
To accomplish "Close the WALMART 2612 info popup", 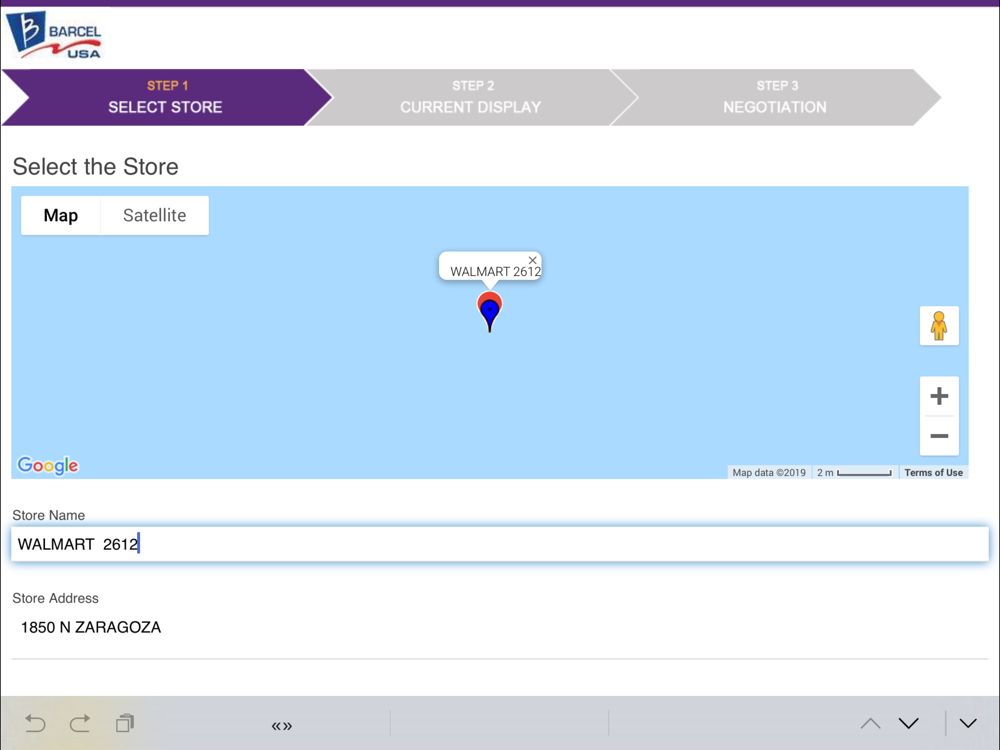I will pos(533,260).
